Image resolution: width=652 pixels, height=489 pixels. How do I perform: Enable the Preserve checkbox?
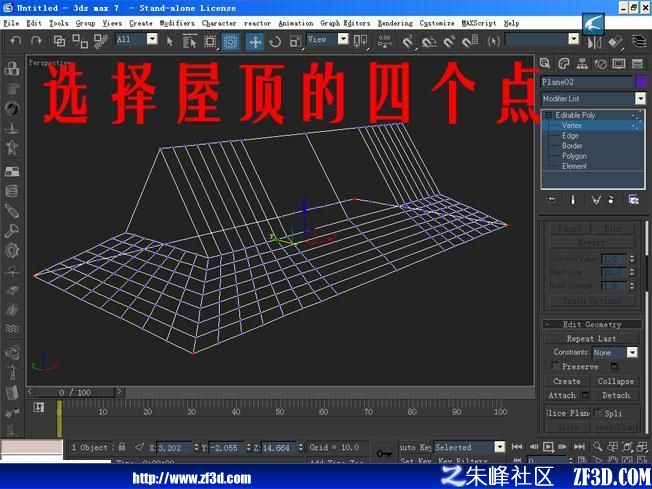click(555, 366)
